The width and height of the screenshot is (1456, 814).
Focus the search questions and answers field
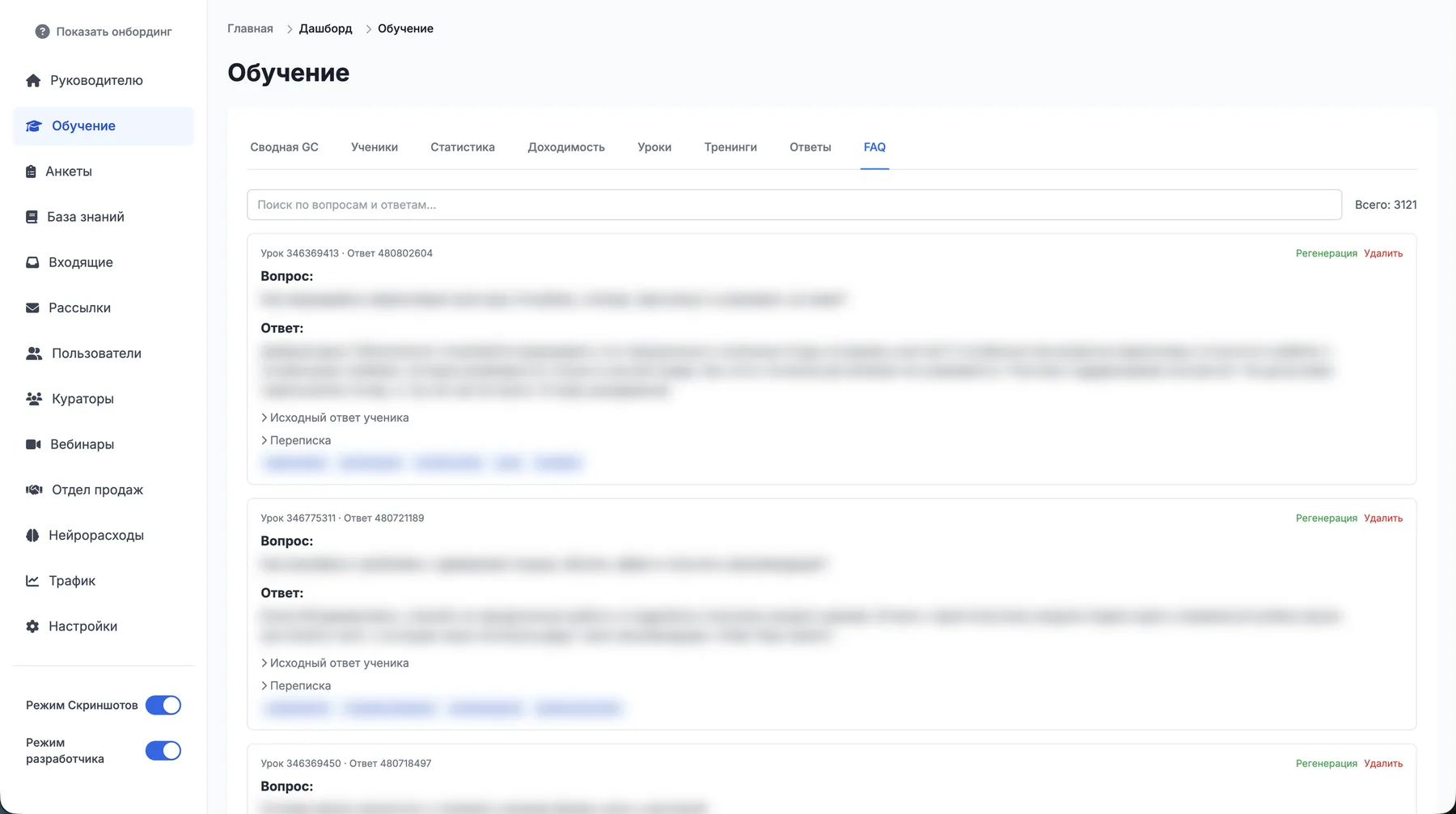pyautogui.click(x=794, y=205)
